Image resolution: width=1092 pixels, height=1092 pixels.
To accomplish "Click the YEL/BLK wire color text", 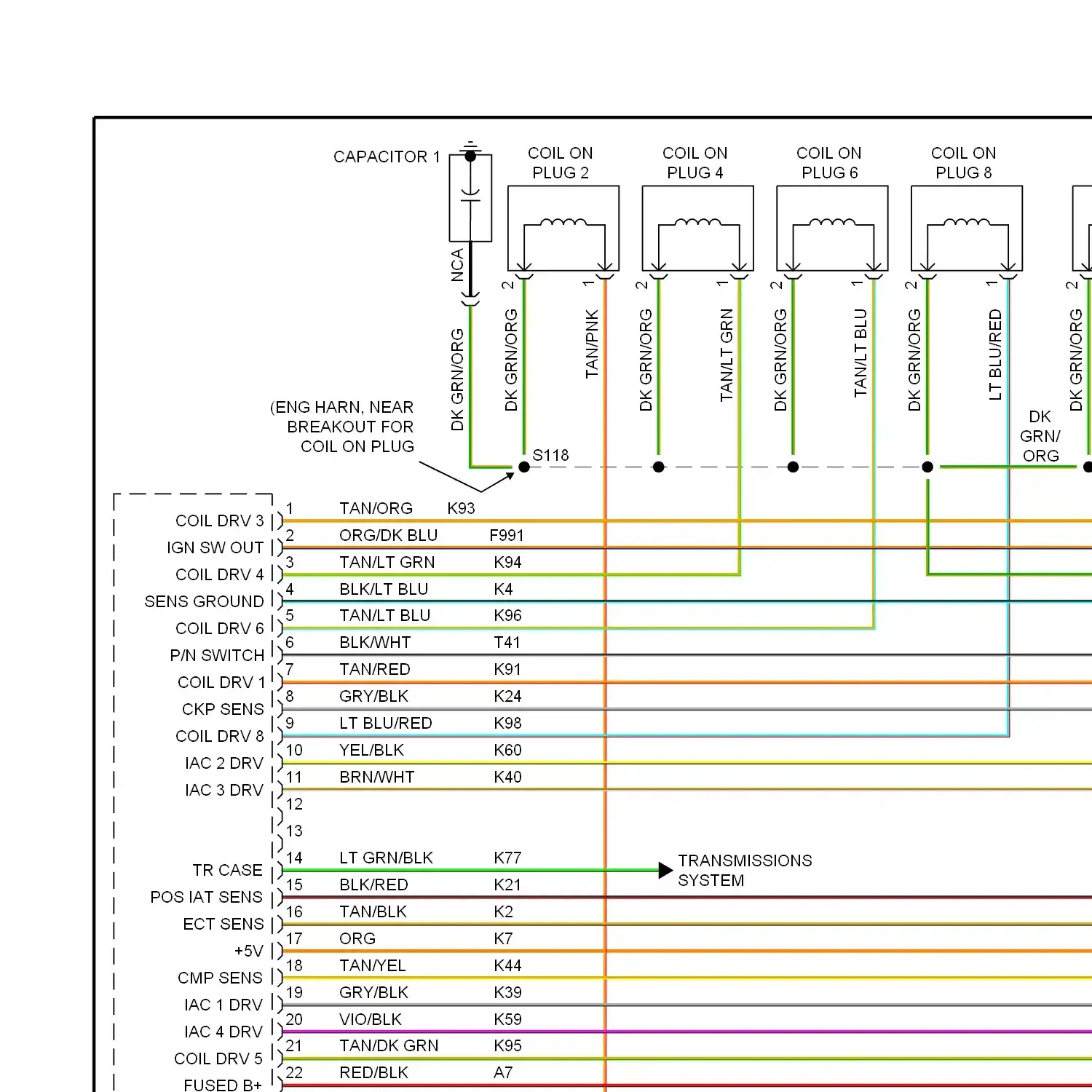I will pyautogui.click(x=371, y=750).
